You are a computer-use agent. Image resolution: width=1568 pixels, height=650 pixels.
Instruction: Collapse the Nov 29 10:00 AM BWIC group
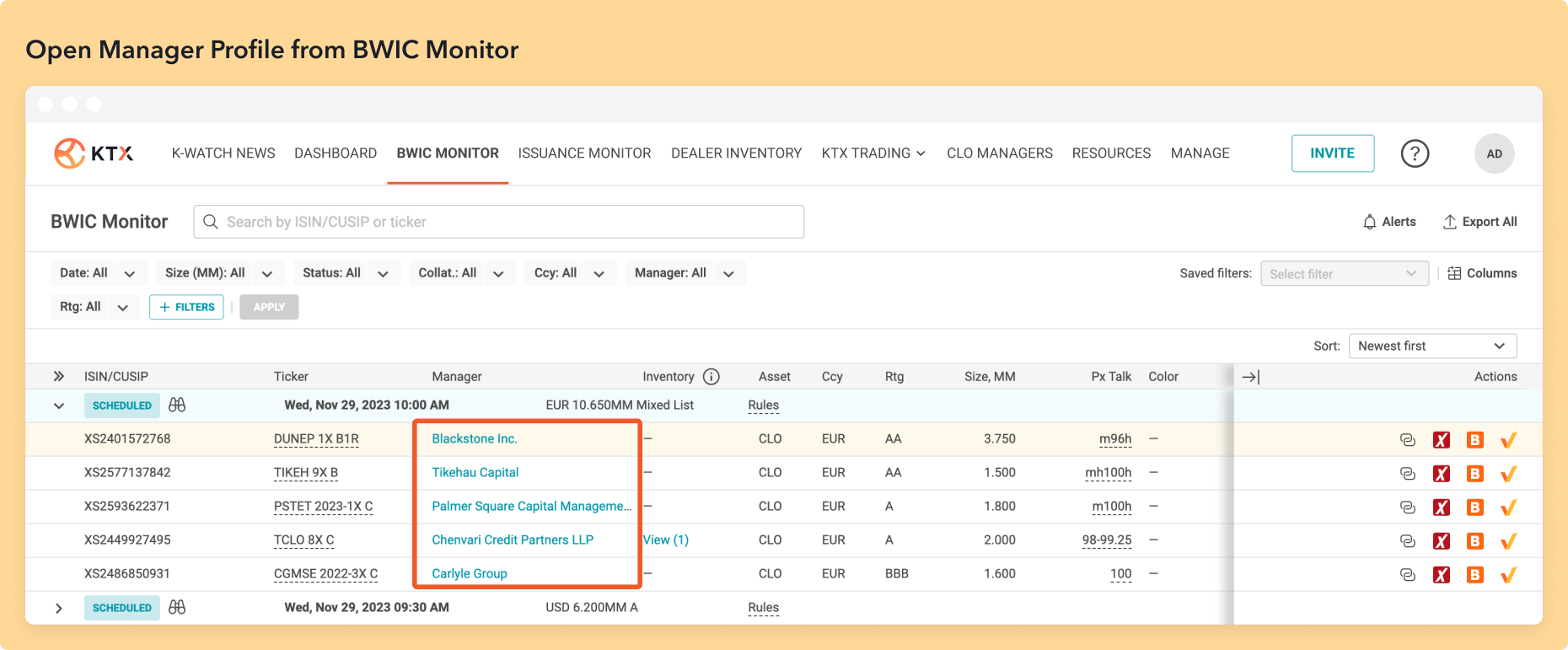pos(59,406)
